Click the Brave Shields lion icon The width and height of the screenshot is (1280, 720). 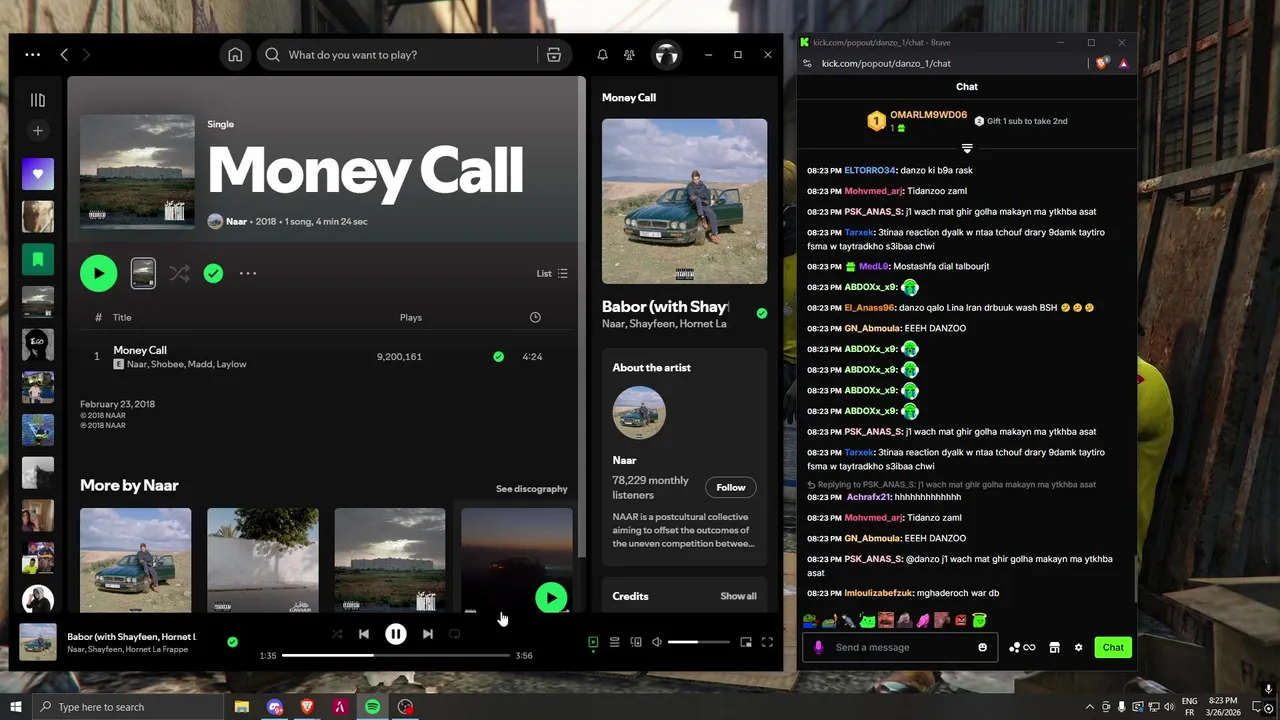(1102, 63)
